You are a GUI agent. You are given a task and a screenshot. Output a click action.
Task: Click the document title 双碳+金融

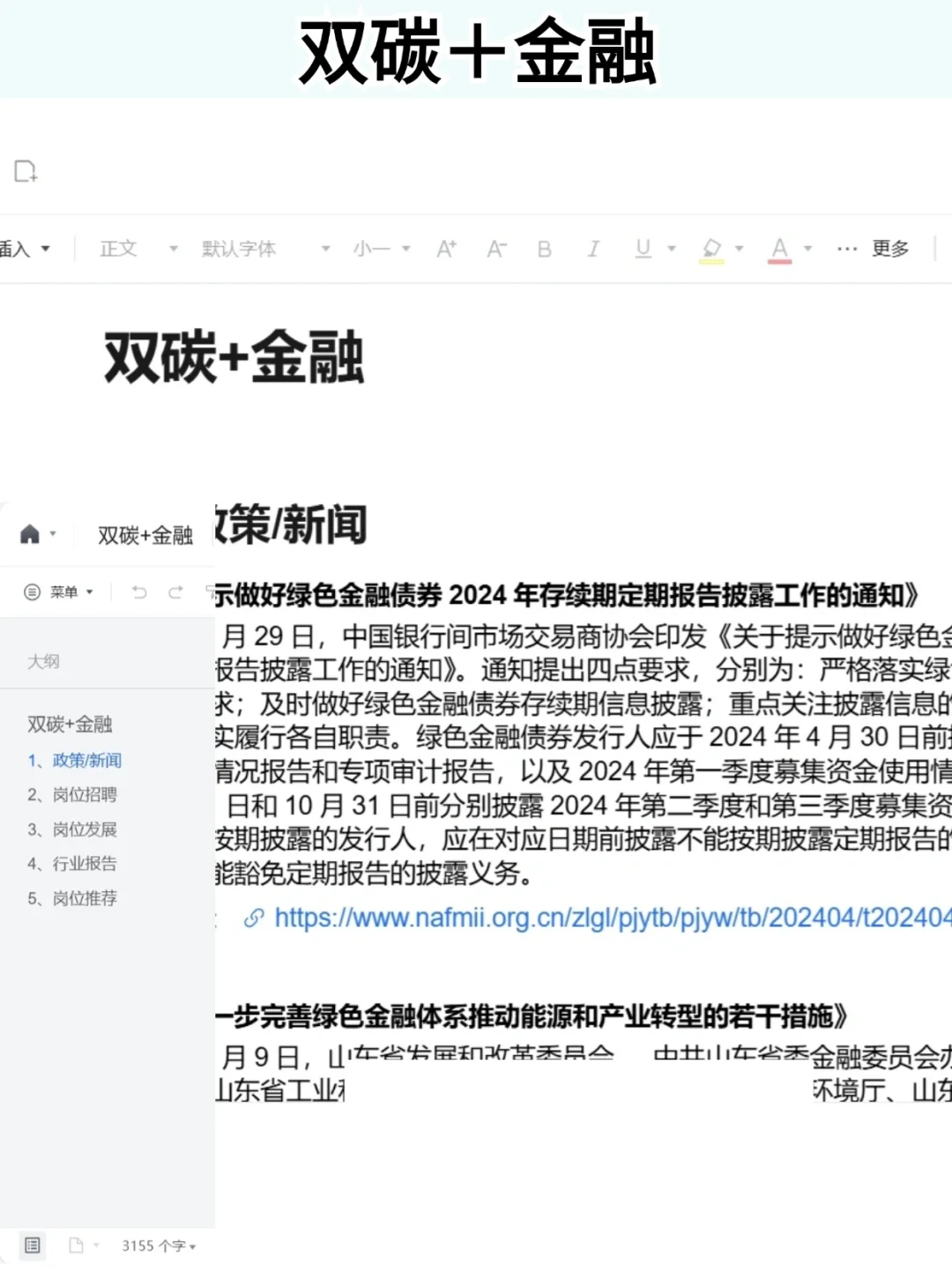pyautogui.click(x=234, y=358)
